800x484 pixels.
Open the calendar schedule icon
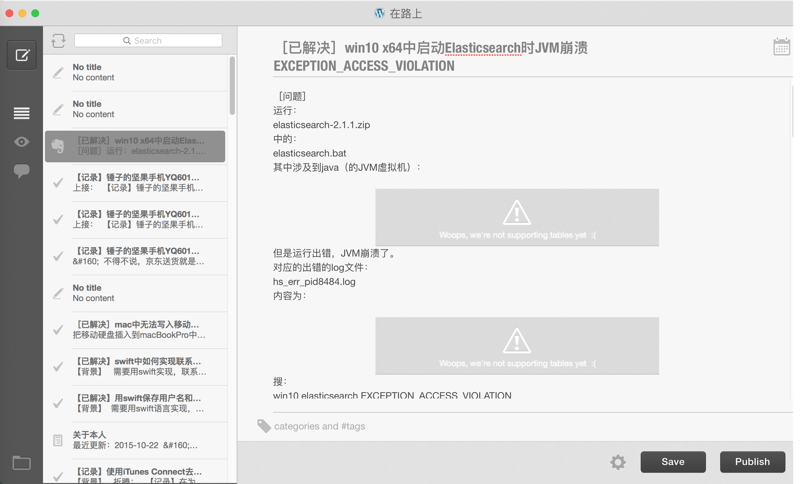781,47
